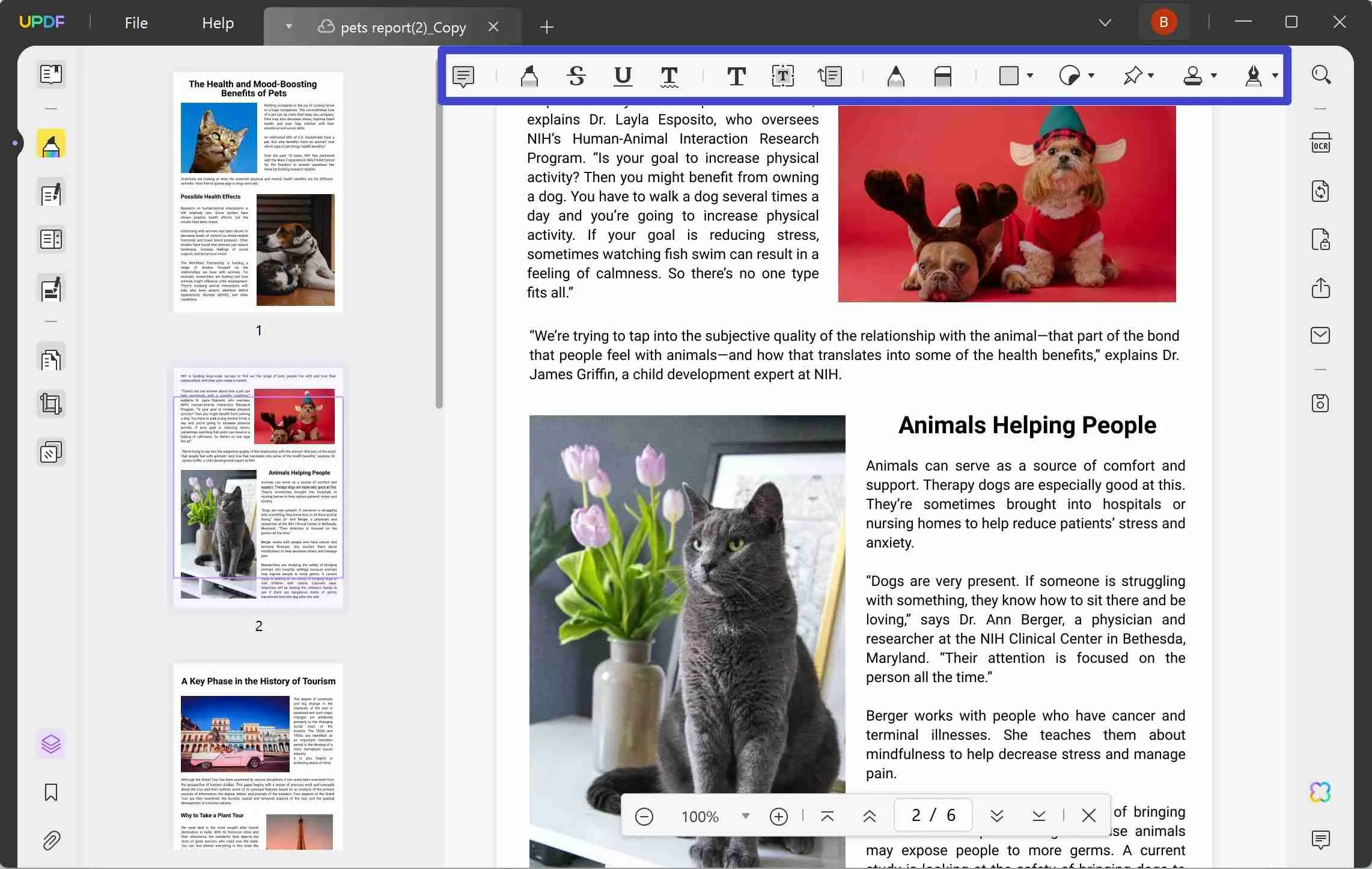The width and height of the screenshot is (1372, 869).
Task: Click the bookmark panel sidebar icon
Action: (51, 791)
